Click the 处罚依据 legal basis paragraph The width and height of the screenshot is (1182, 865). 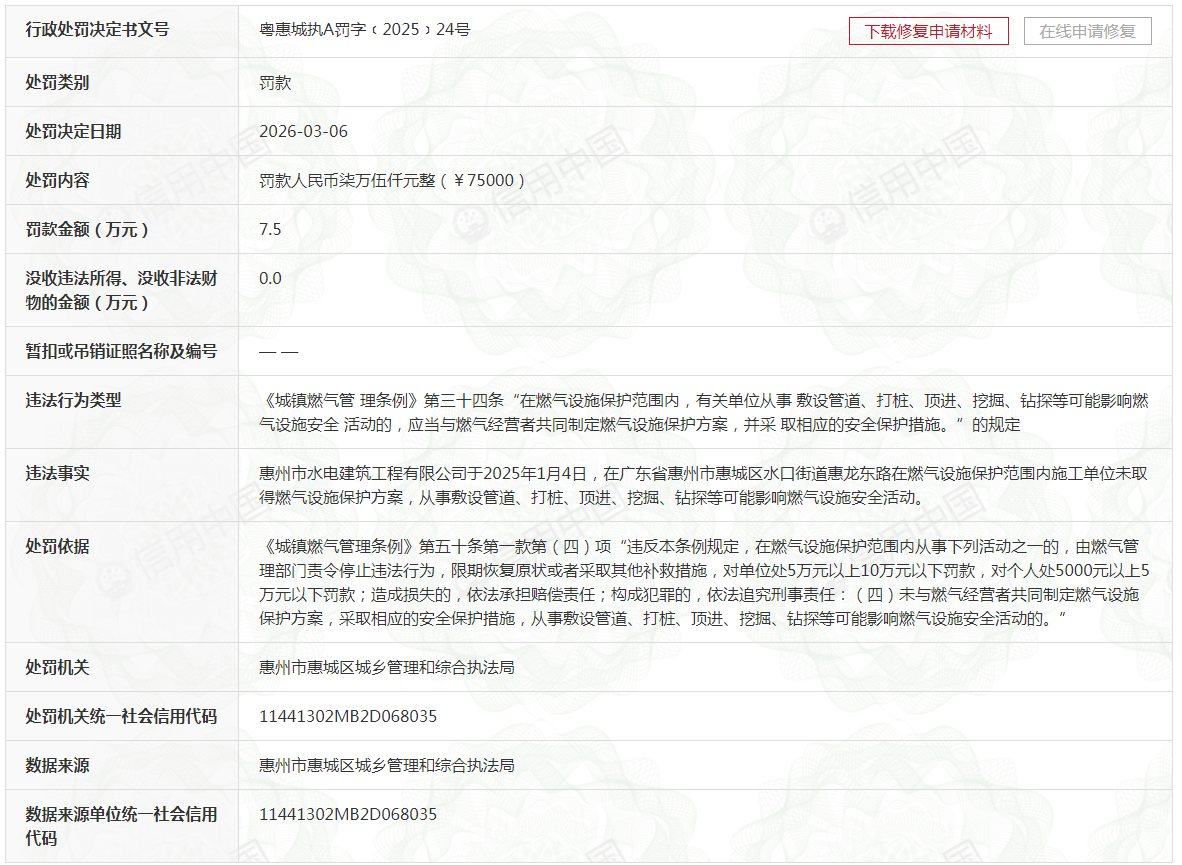[x=702, y=582]
